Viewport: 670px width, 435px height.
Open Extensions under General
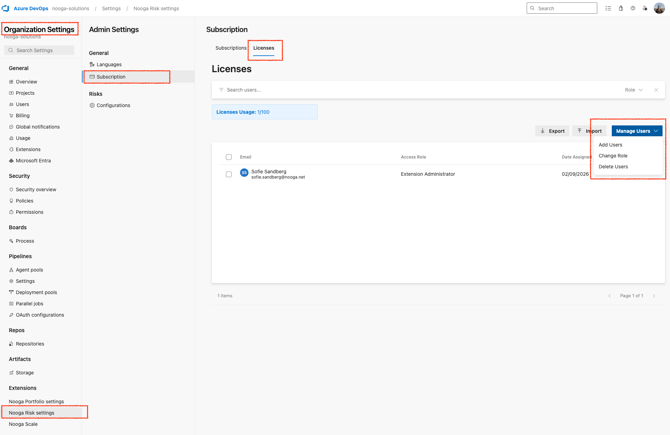[28, 149]
